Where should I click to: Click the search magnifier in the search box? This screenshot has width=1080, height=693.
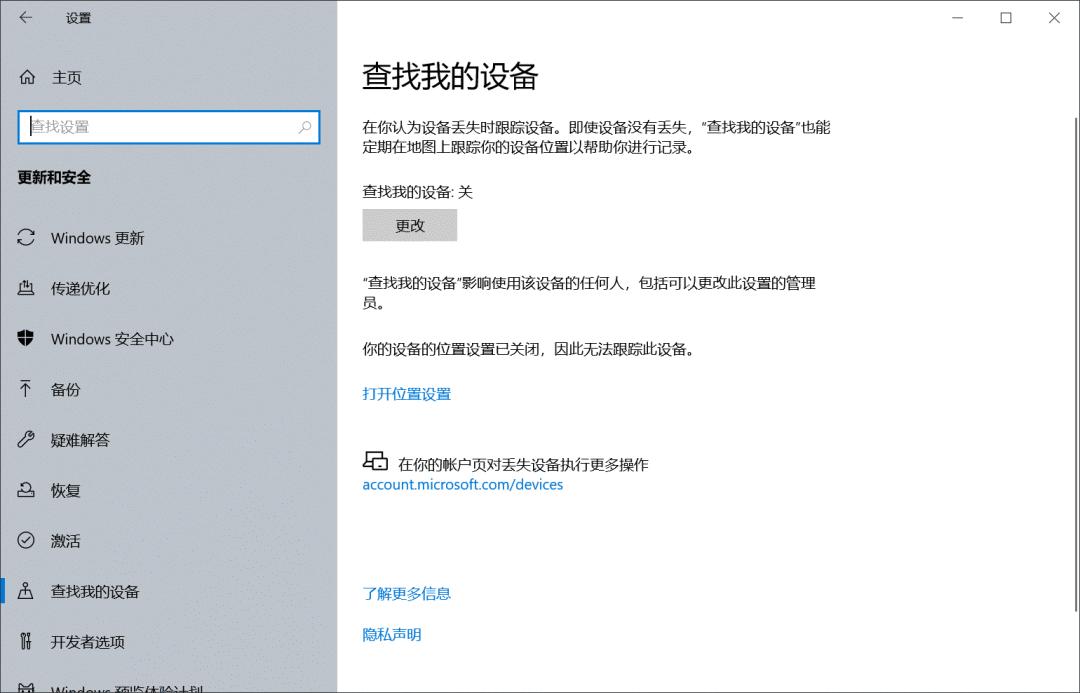pos(305,128)
